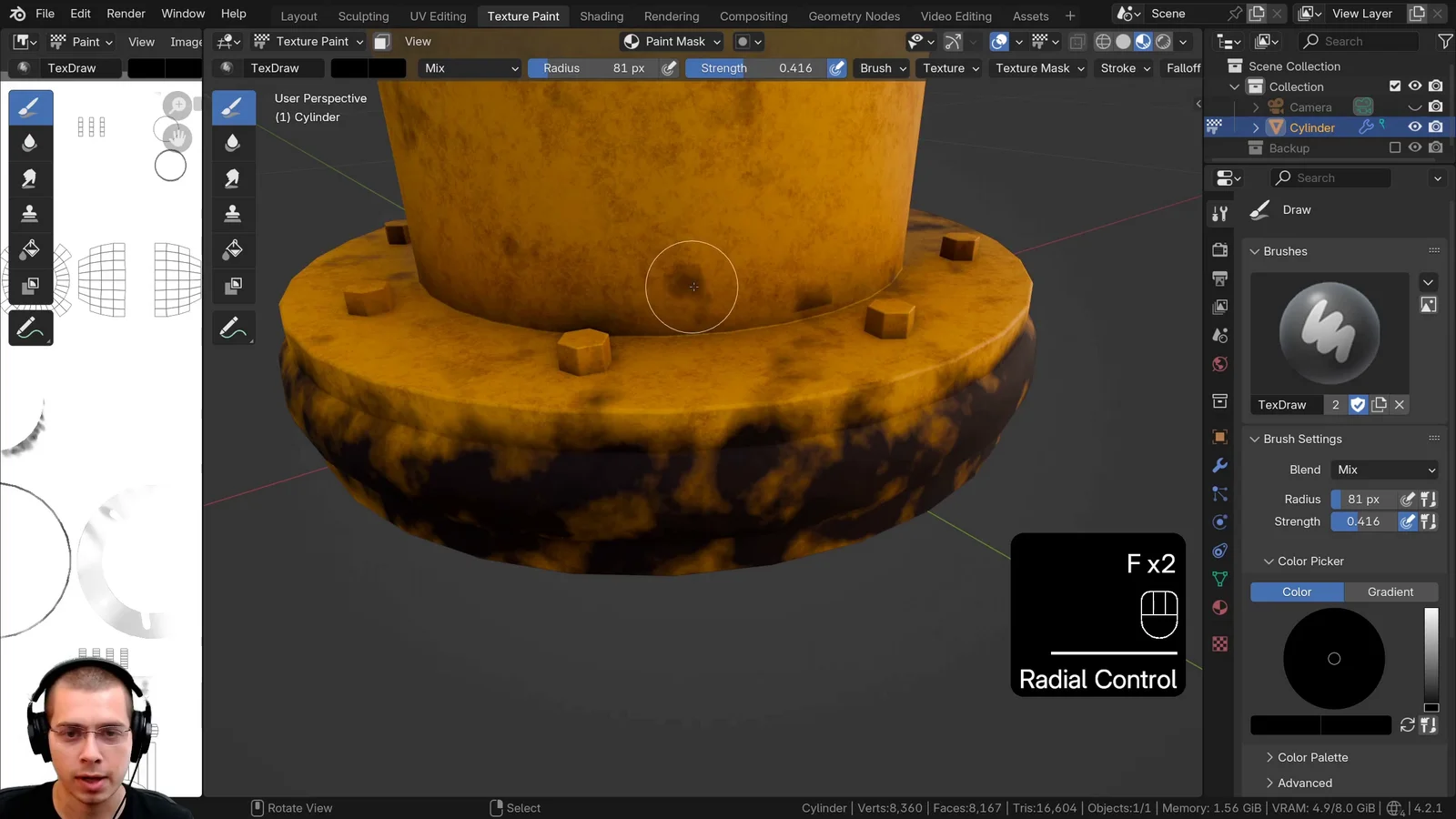Select the Soften brush tool
1456x819 pixels.
30,142
